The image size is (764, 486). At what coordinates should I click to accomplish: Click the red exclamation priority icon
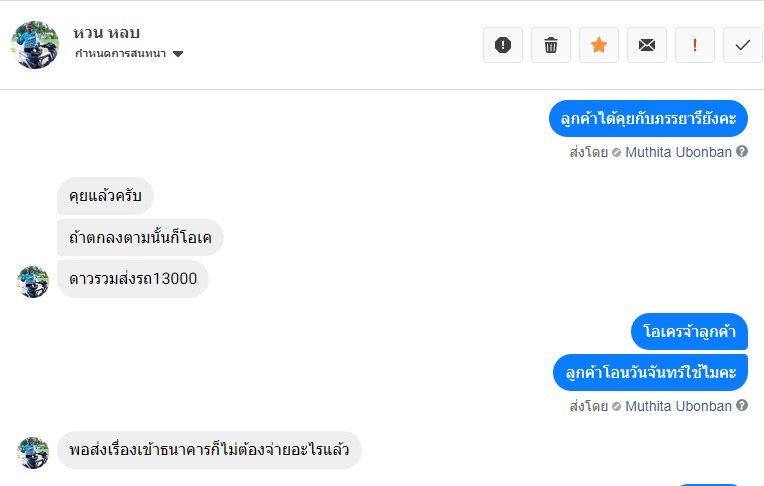coord(695,45)
